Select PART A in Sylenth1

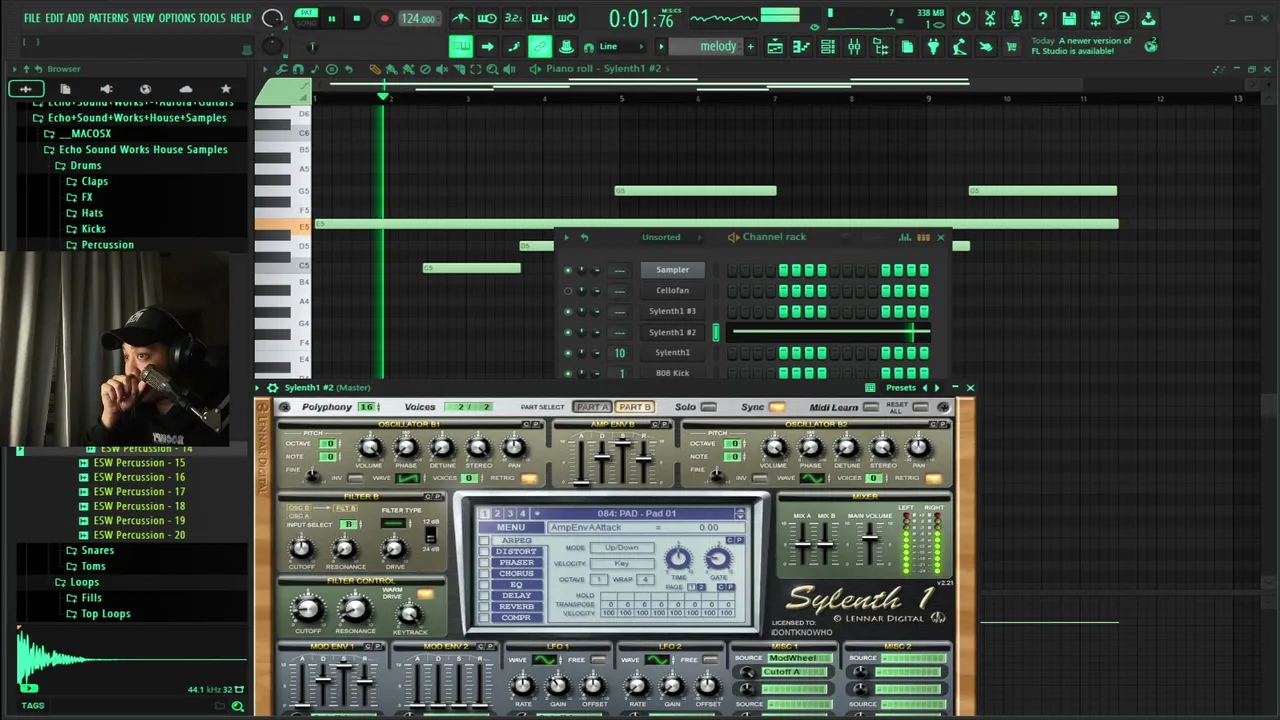(592, 407)
